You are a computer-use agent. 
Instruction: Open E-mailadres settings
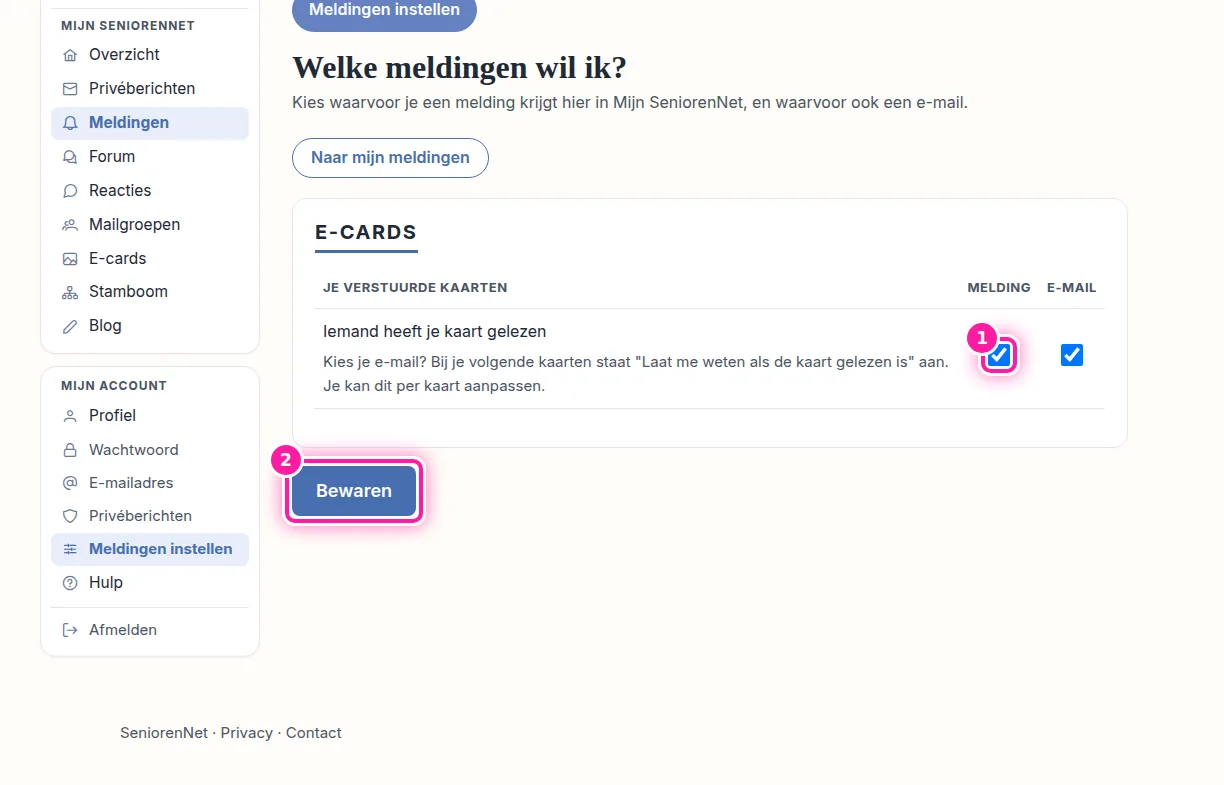pyautogui.click(x=150, y=483)
